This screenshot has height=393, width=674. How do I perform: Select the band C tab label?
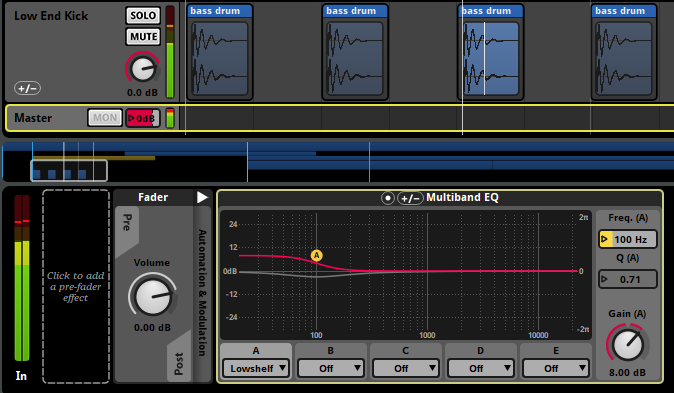405,350
